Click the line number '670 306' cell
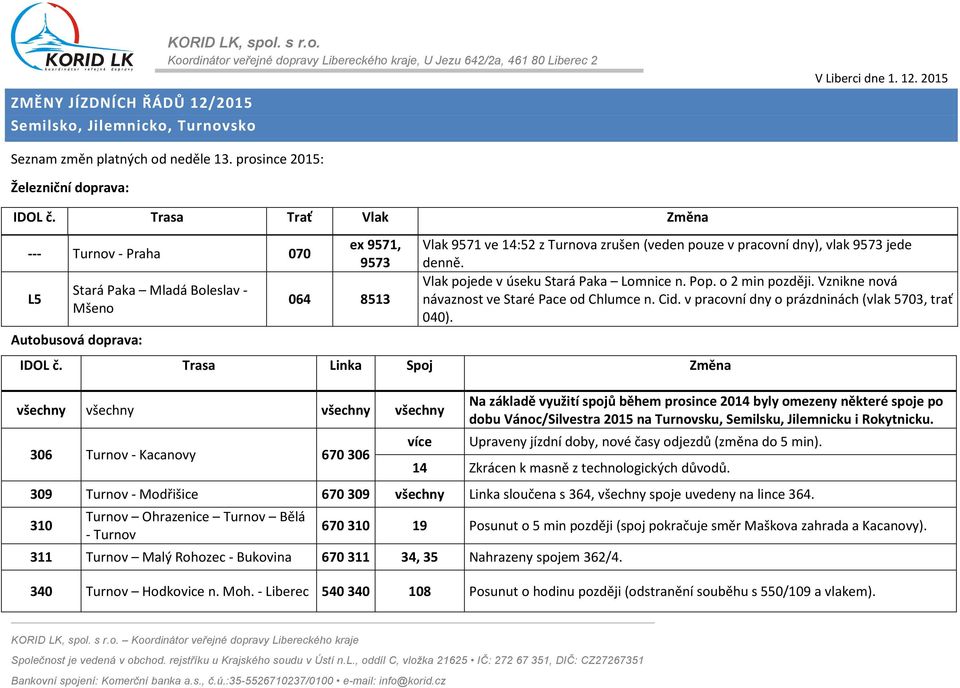 pos(345,455)
